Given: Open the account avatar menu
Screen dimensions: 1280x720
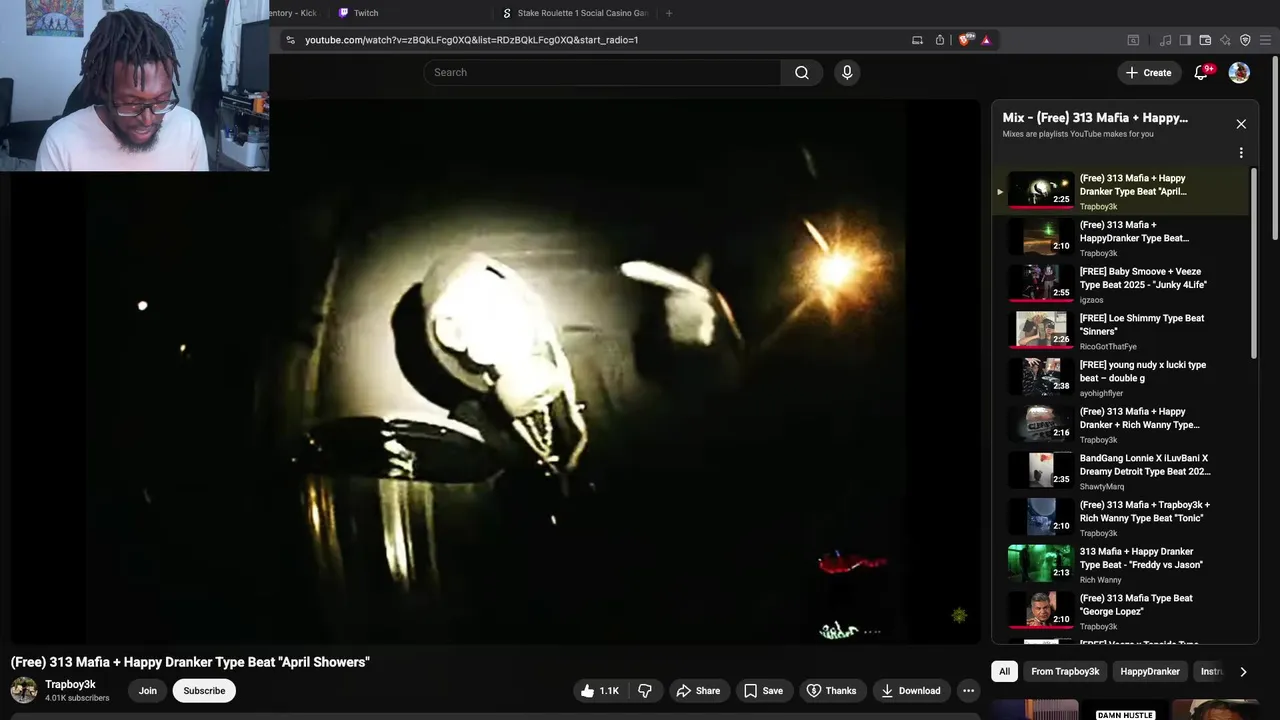Looking at the screenshot, I should pos(1239,72).
